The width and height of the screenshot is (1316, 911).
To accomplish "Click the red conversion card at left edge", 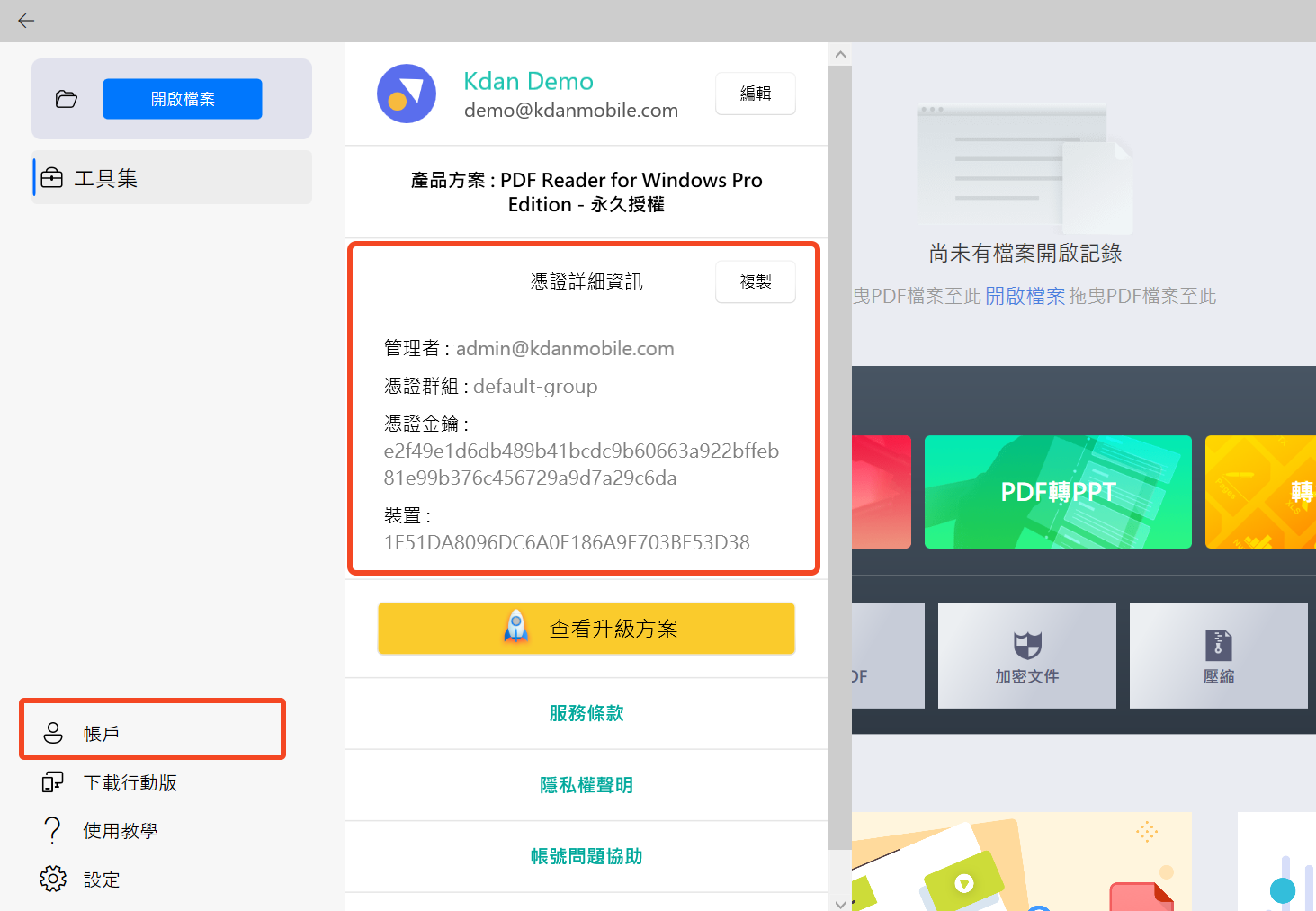I will pos(882,492).
